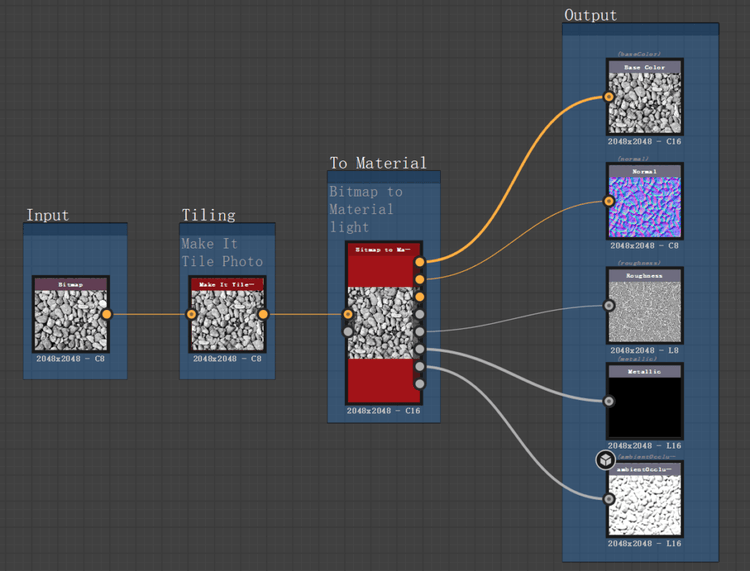The width and height of the screenshot is (750, 571).
Task: Select the Roughness output node
Action: (x=645, y=305)
